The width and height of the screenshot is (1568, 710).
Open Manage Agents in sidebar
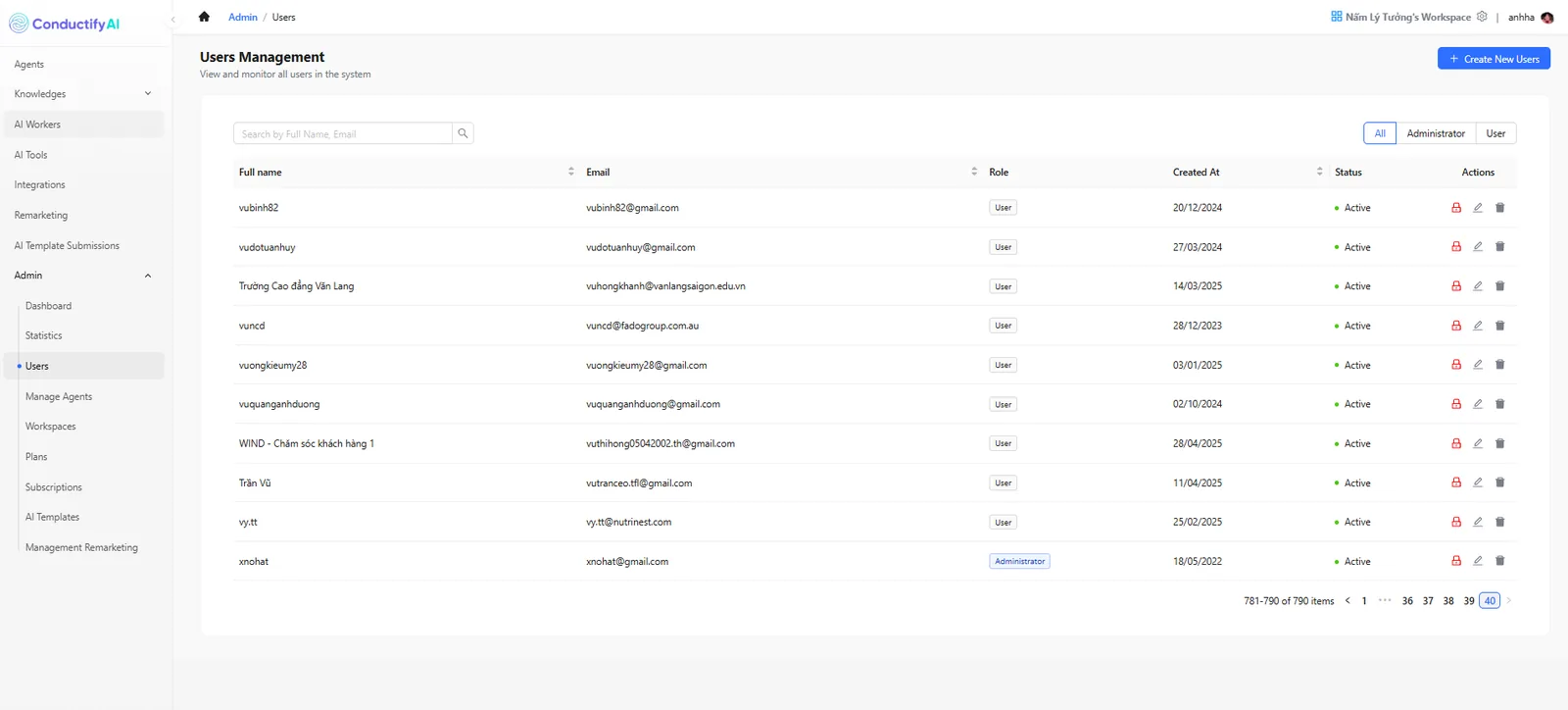59,397
